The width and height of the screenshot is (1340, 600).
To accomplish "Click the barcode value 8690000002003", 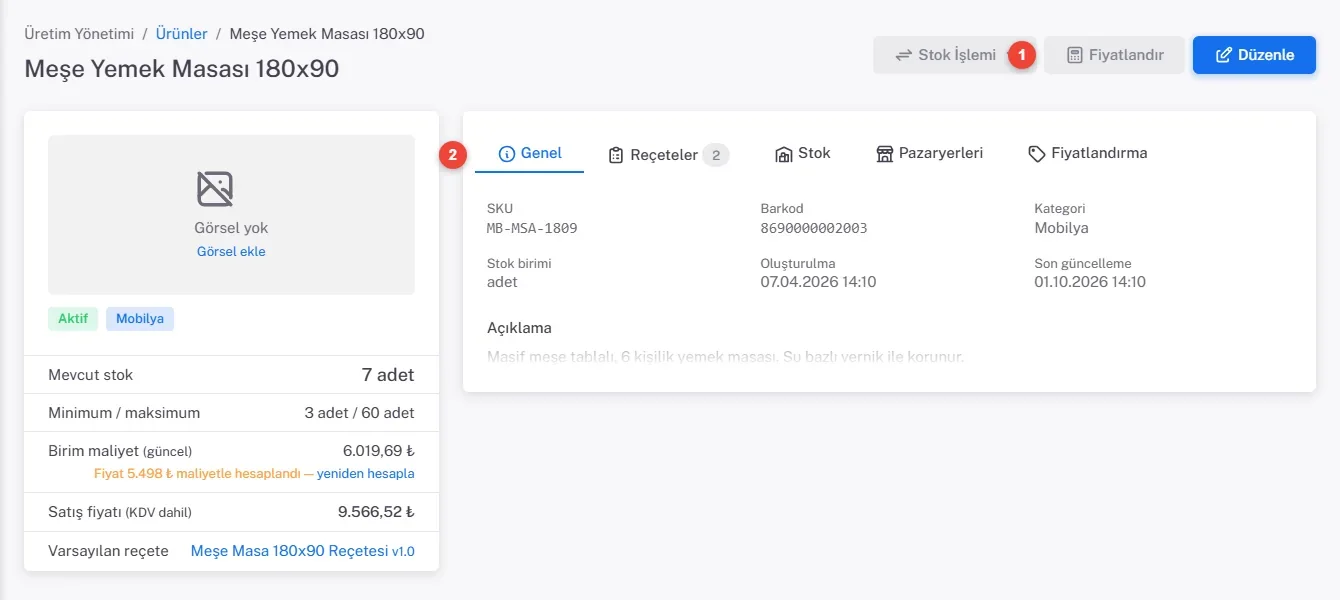I will pos(814,228).
